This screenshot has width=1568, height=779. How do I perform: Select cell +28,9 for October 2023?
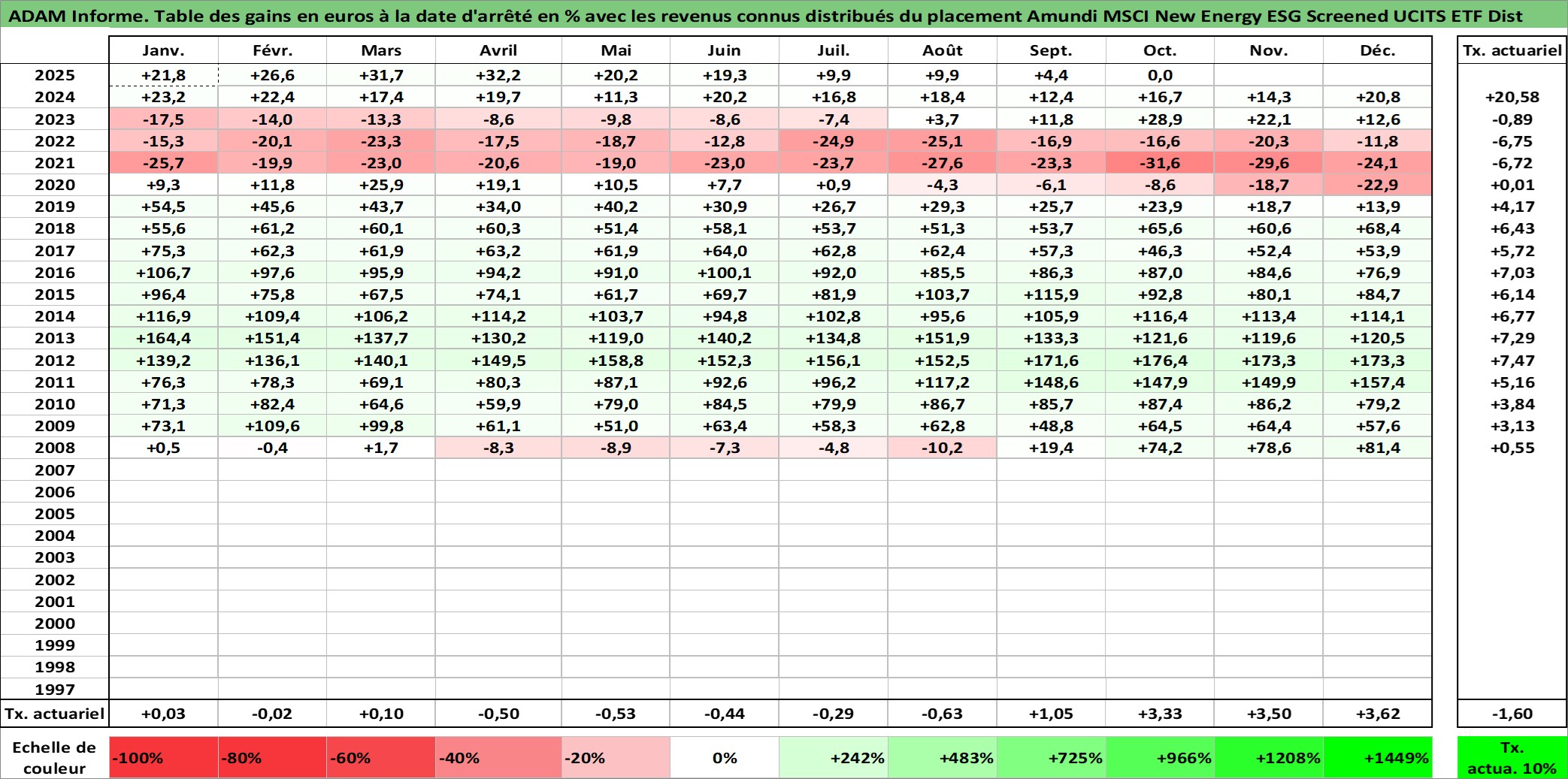pyautogui.click(x=1160, y=119)
